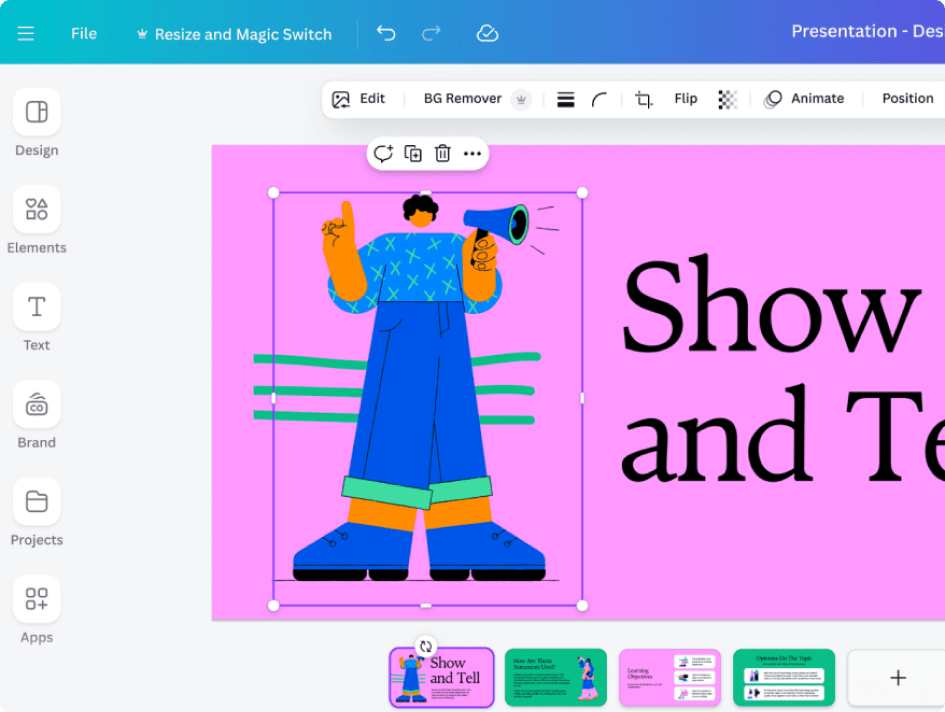Select the crop tool icon
This screenshot has width=945, height=712.
coord(644,99)
